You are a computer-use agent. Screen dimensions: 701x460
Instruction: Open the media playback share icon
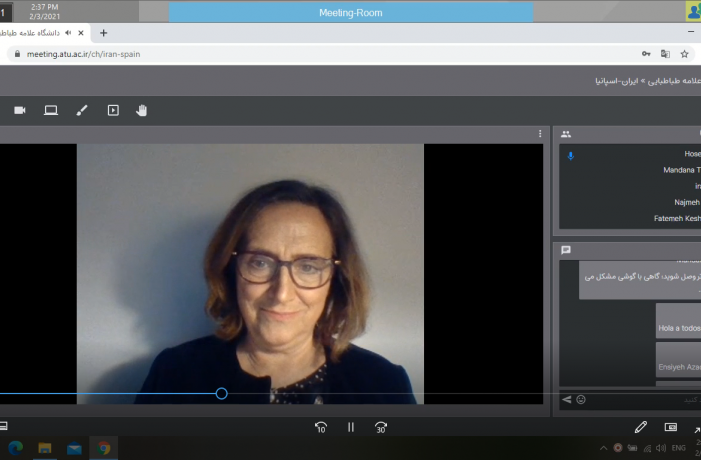pyautogui.click(x=113, y=110)
